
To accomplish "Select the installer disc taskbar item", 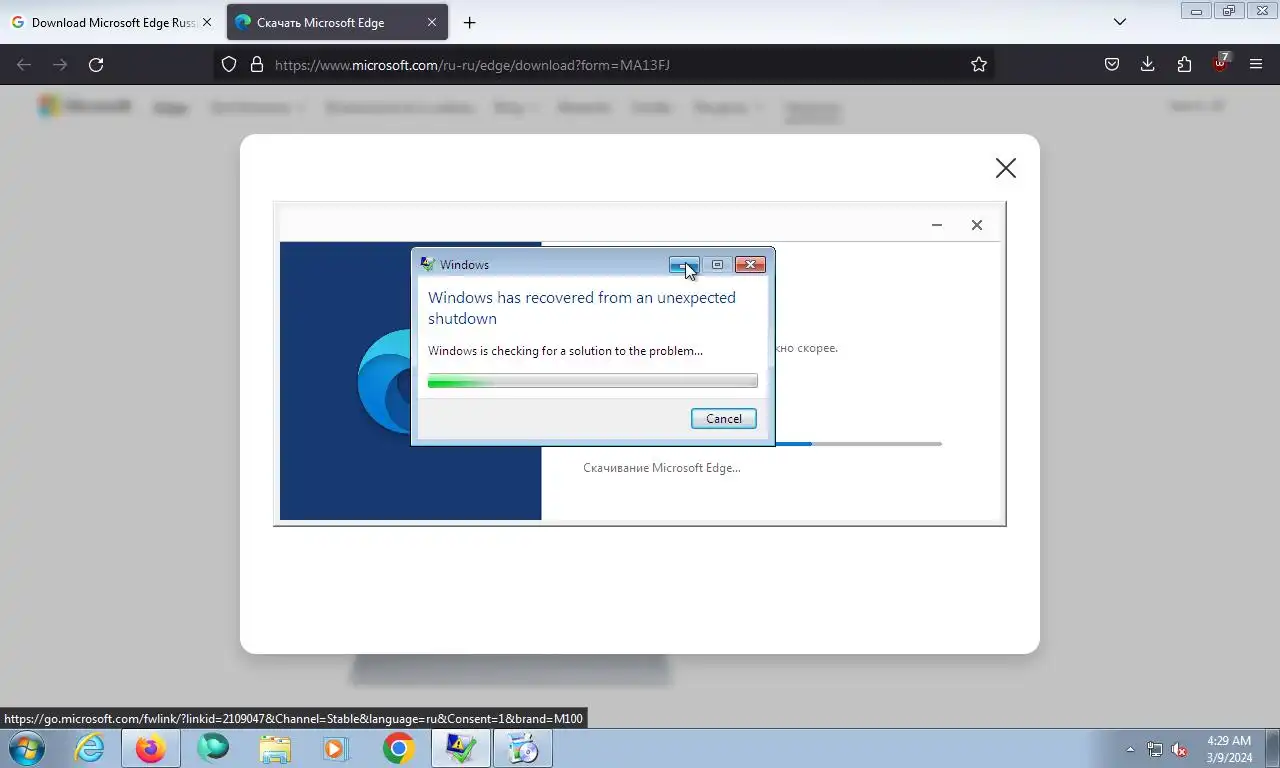I will pyautogui.click(x=522, y=748).
